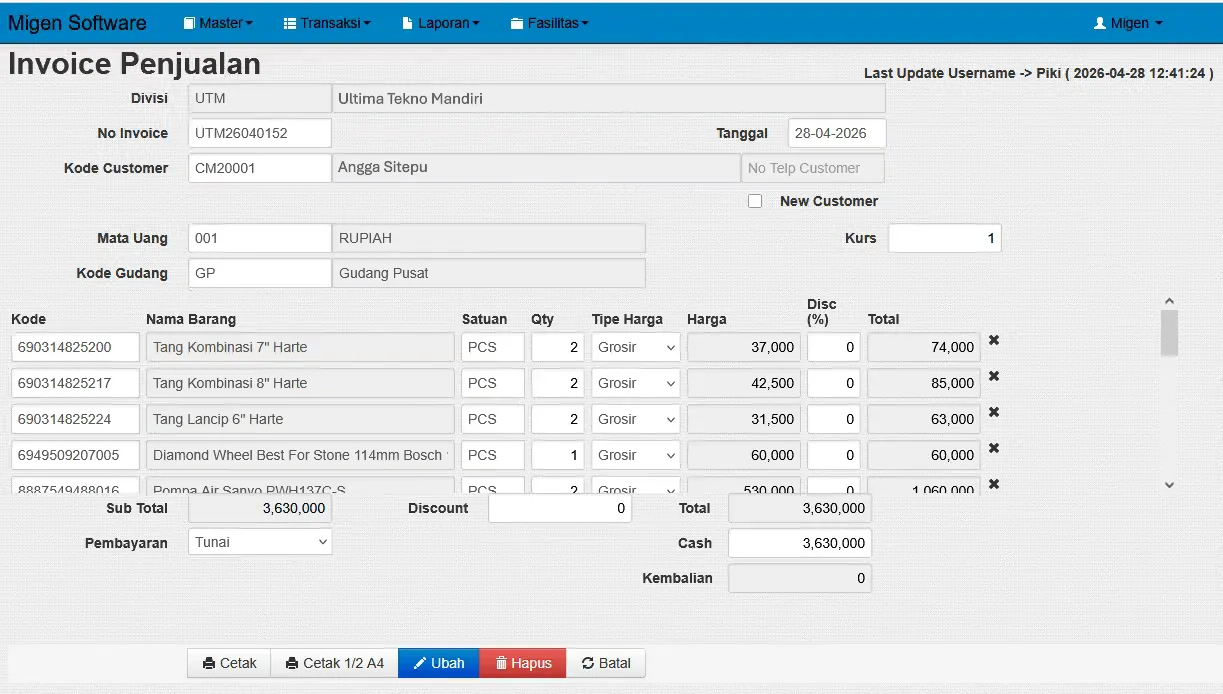Click the Ubah edit button
1223x694 pixels.
coord(439,663)
